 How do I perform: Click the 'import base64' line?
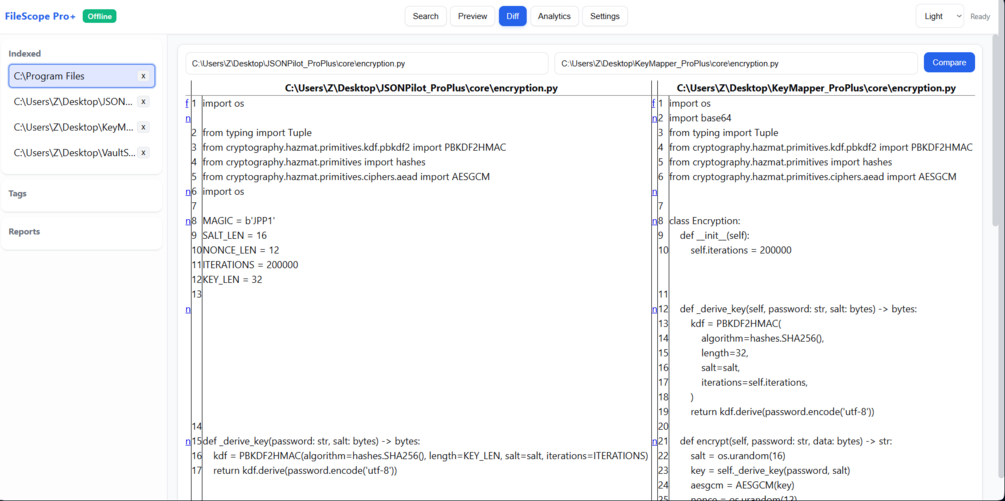[x=700, y=118]
